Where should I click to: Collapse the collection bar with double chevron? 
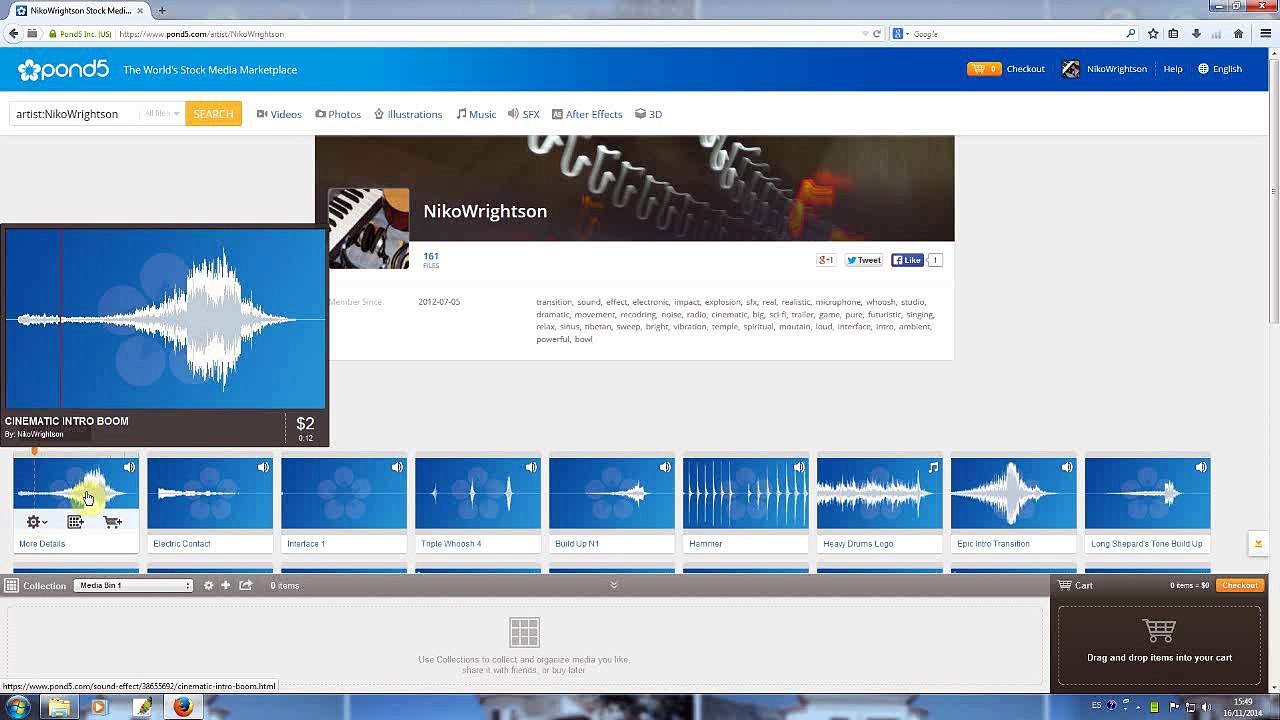click(614, 585)
